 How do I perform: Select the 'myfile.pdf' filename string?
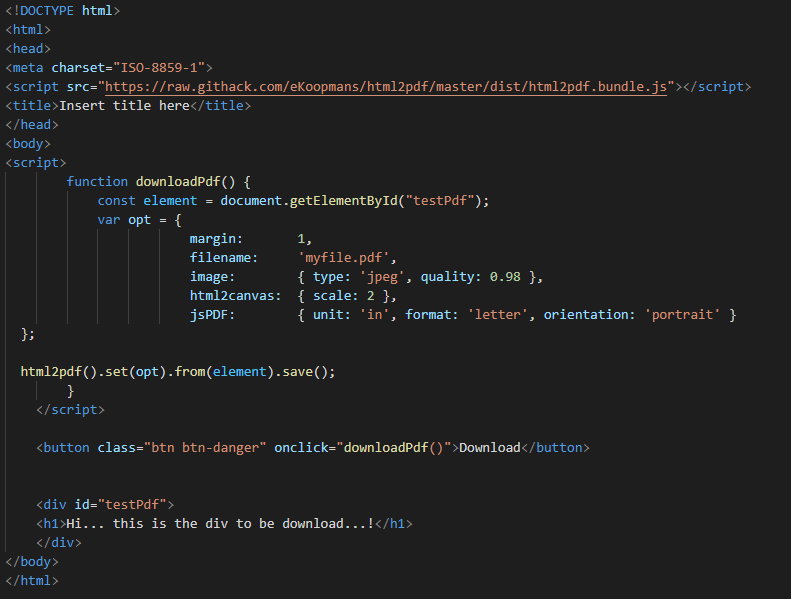pyautogui.click(x=344, y=258)
